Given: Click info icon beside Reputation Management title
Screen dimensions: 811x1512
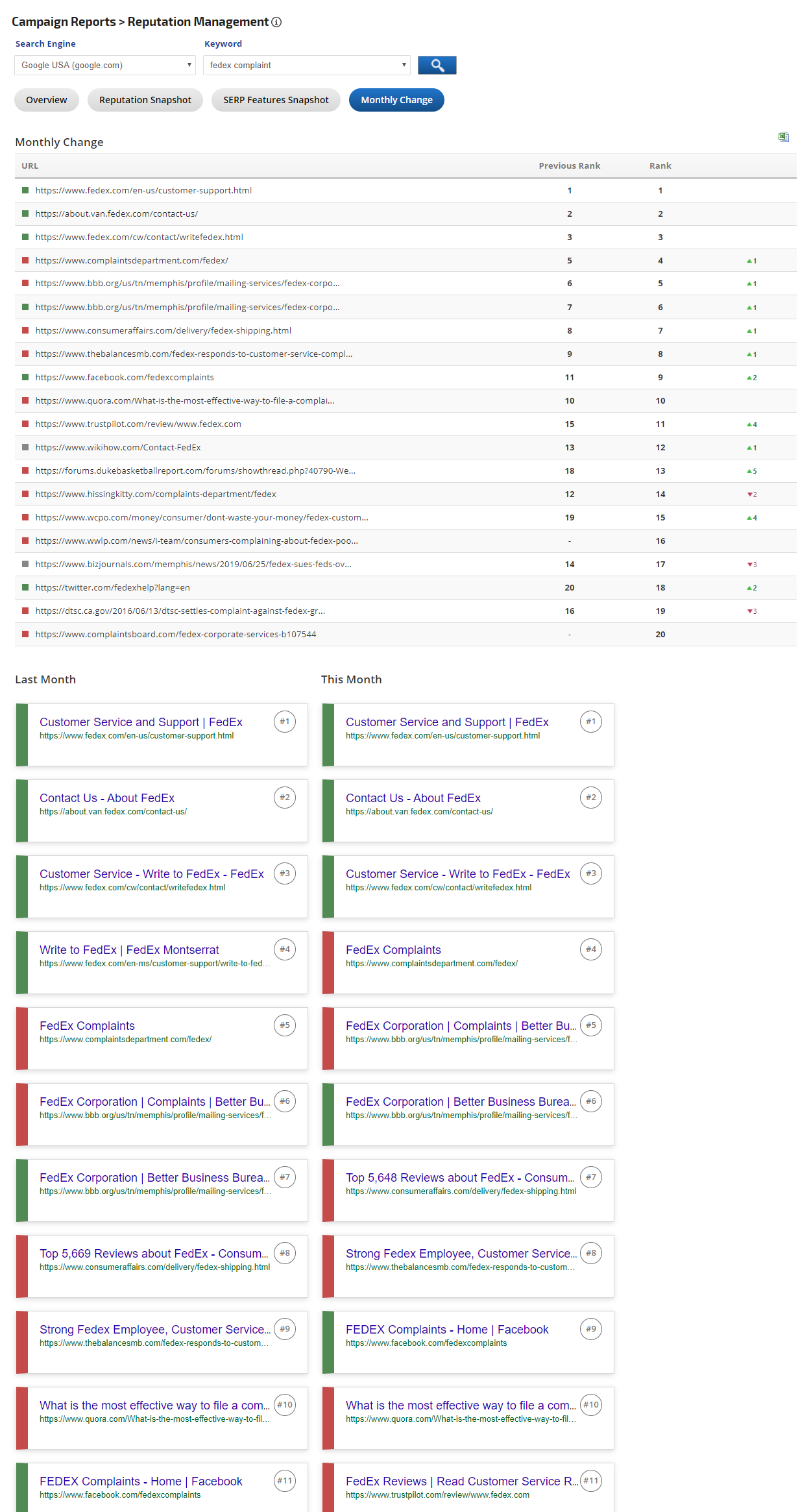Looking at the screenshot, I should coord(276,22).
